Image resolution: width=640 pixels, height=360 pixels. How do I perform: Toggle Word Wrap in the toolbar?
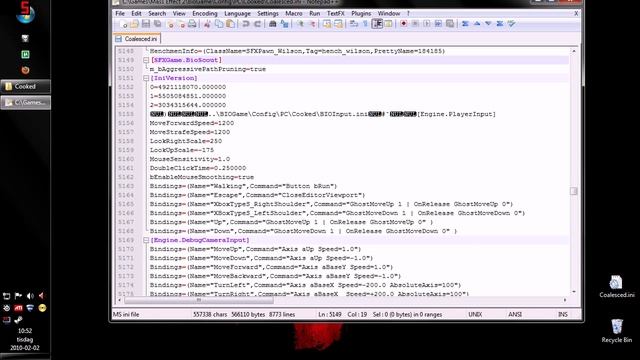(x=354, y=24)
